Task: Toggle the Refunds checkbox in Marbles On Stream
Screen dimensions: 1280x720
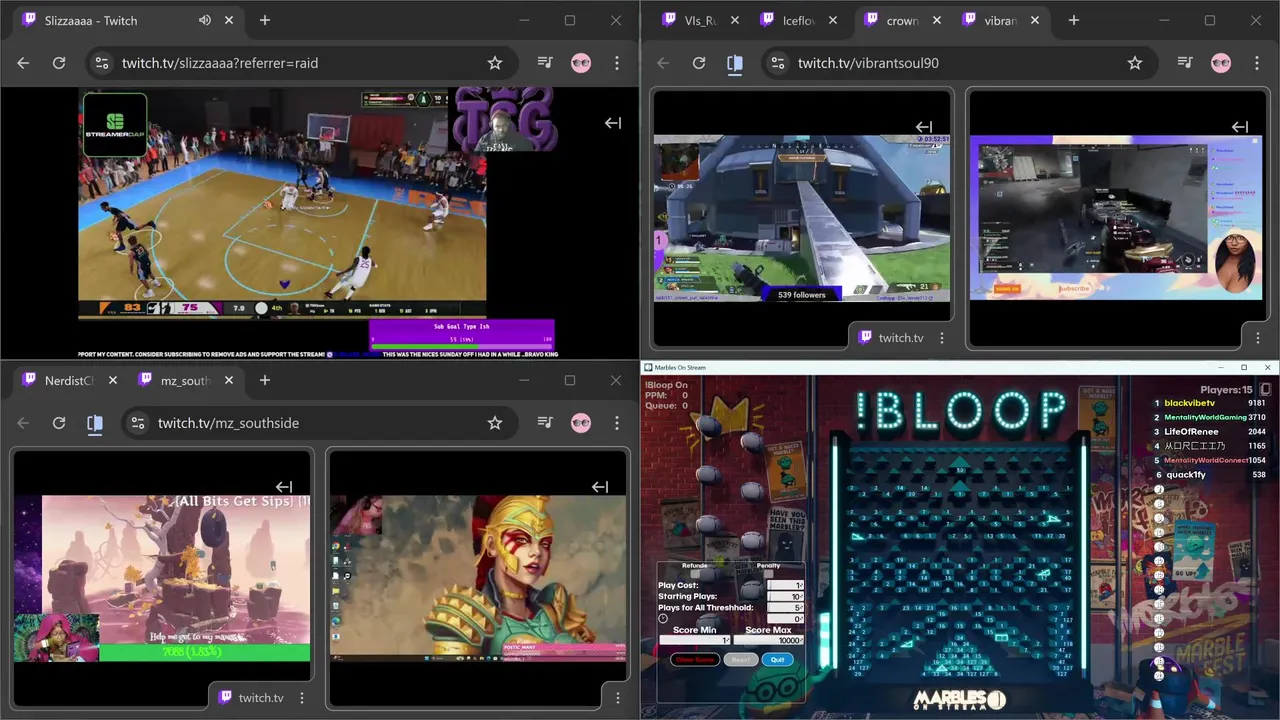Action: pos(694,574)
